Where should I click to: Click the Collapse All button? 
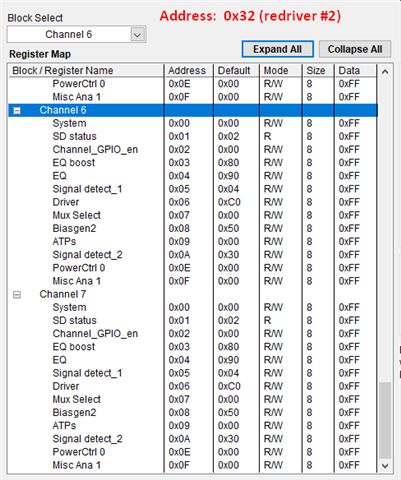tap(355, 49)
